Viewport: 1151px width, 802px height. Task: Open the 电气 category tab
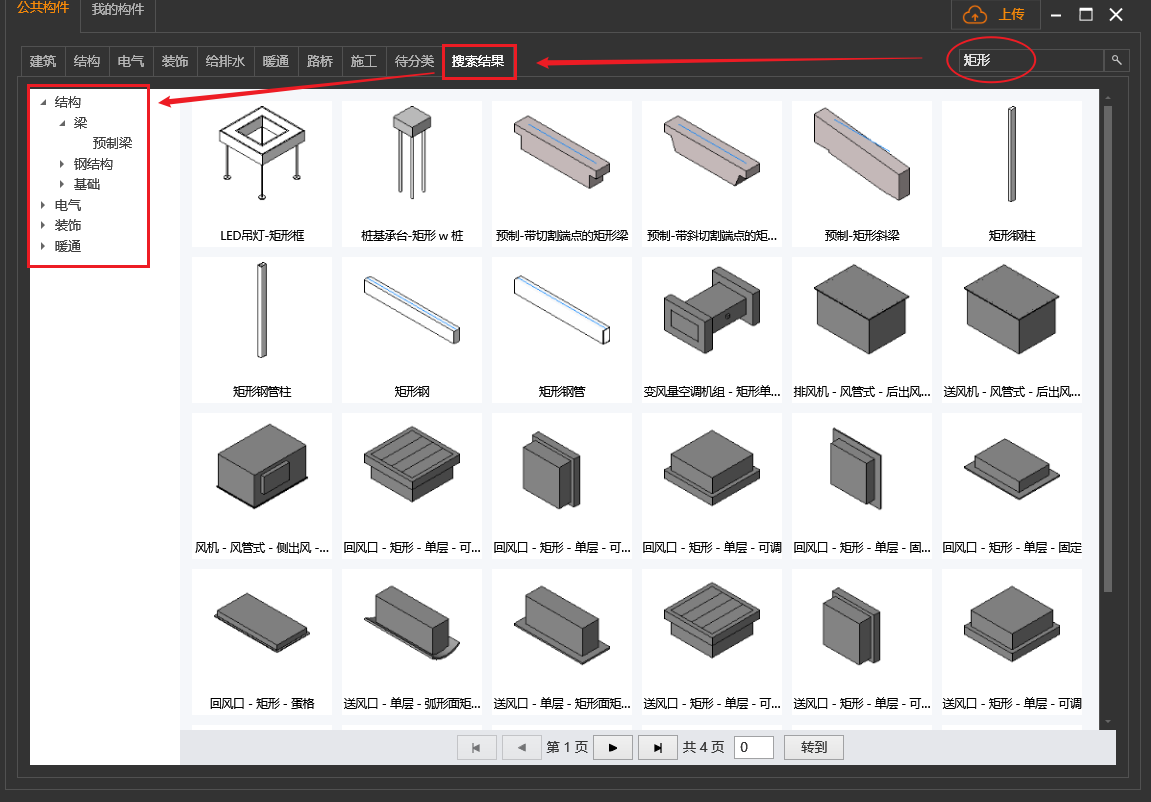[x=131, y=61]
